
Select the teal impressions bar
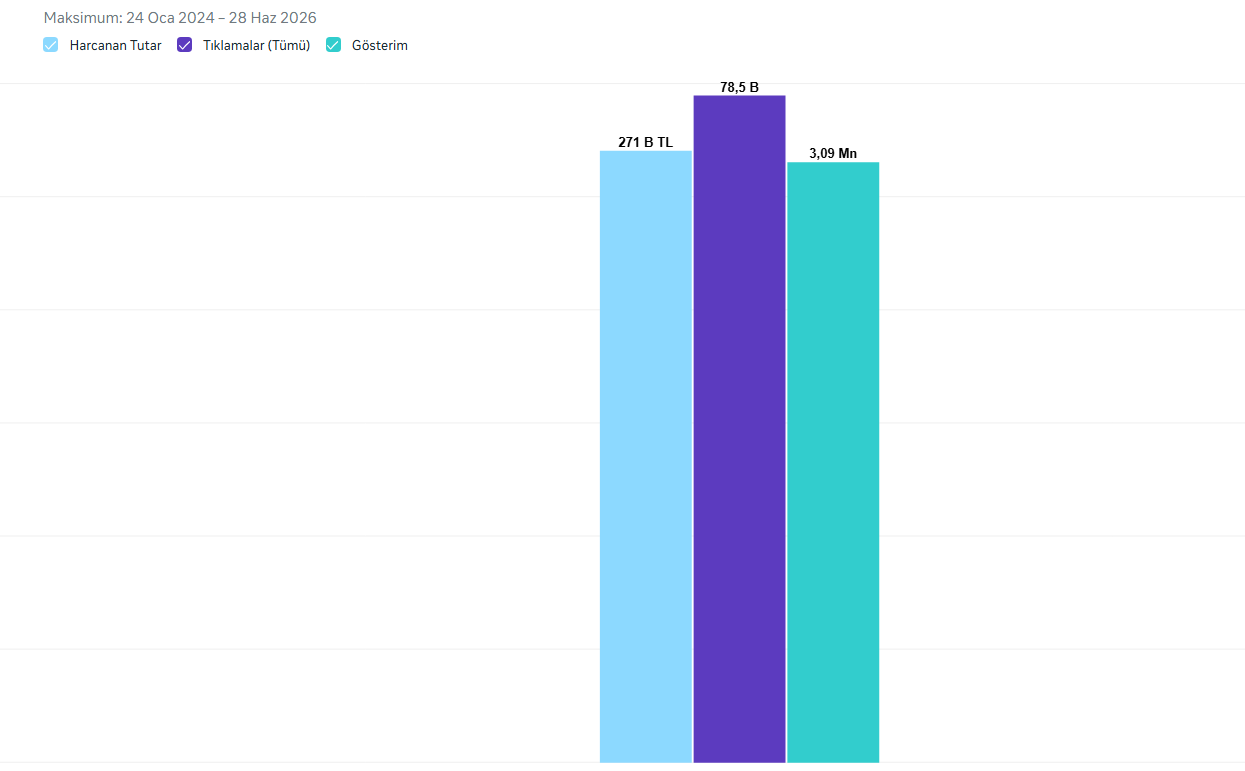coord(833,462)
